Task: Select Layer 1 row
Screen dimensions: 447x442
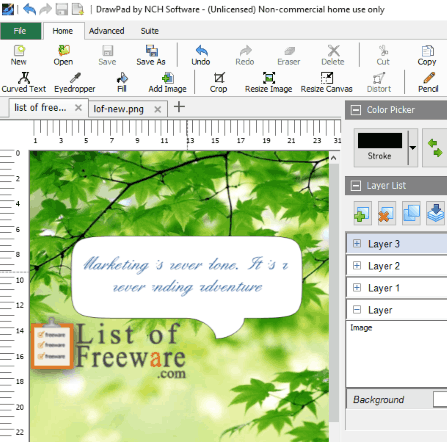Action: (x=397, y=288)
